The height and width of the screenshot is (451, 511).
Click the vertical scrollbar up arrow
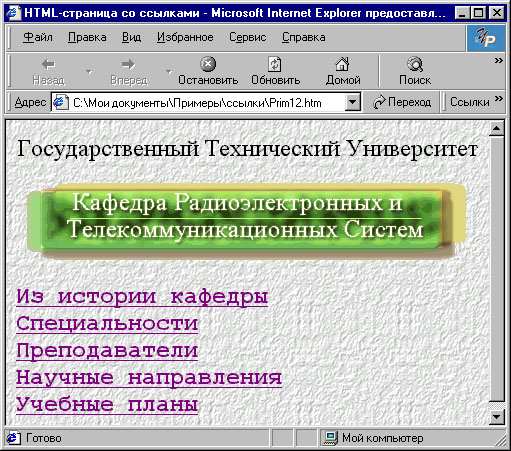point(497,128)
